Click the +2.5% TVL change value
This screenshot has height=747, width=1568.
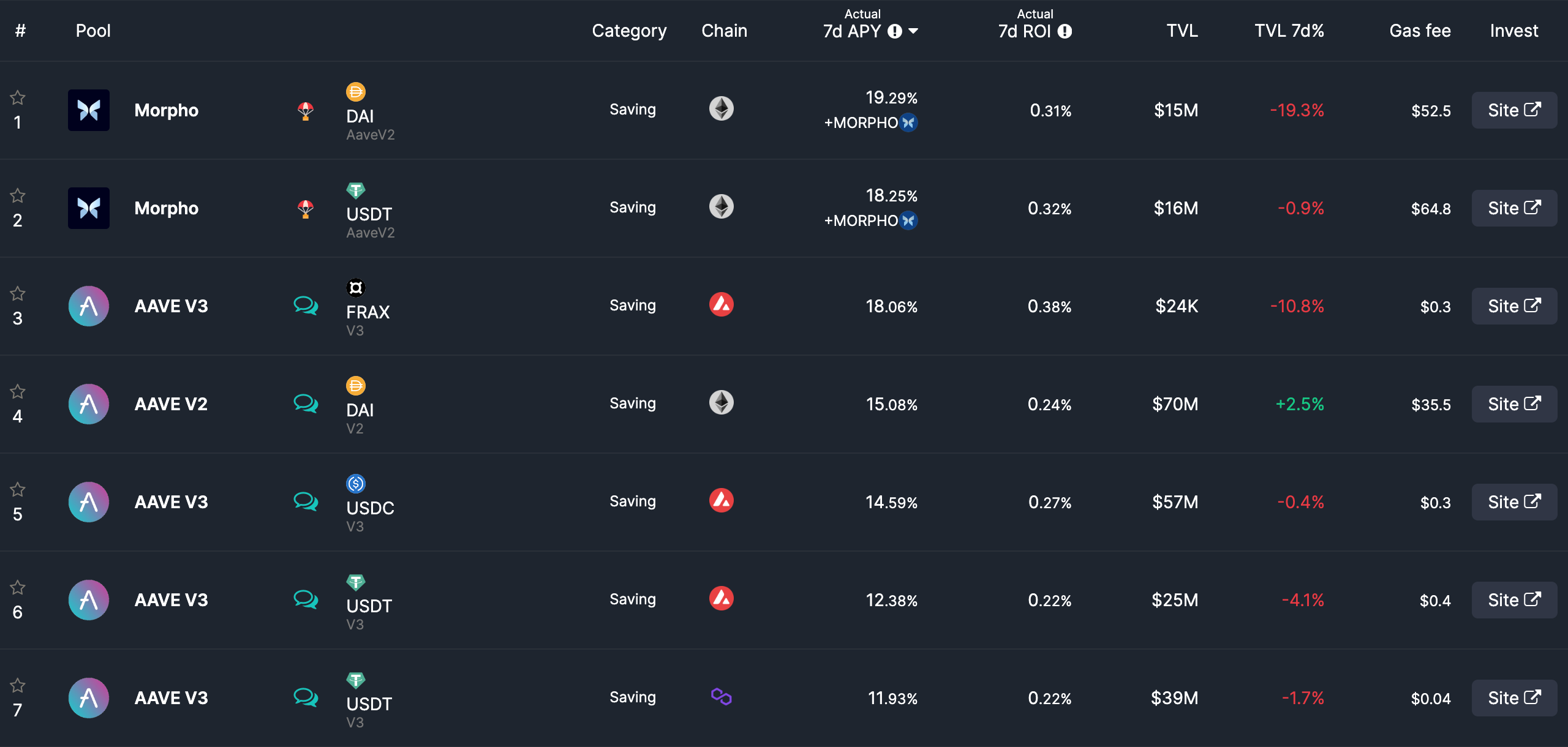[x=1299, y=404]
